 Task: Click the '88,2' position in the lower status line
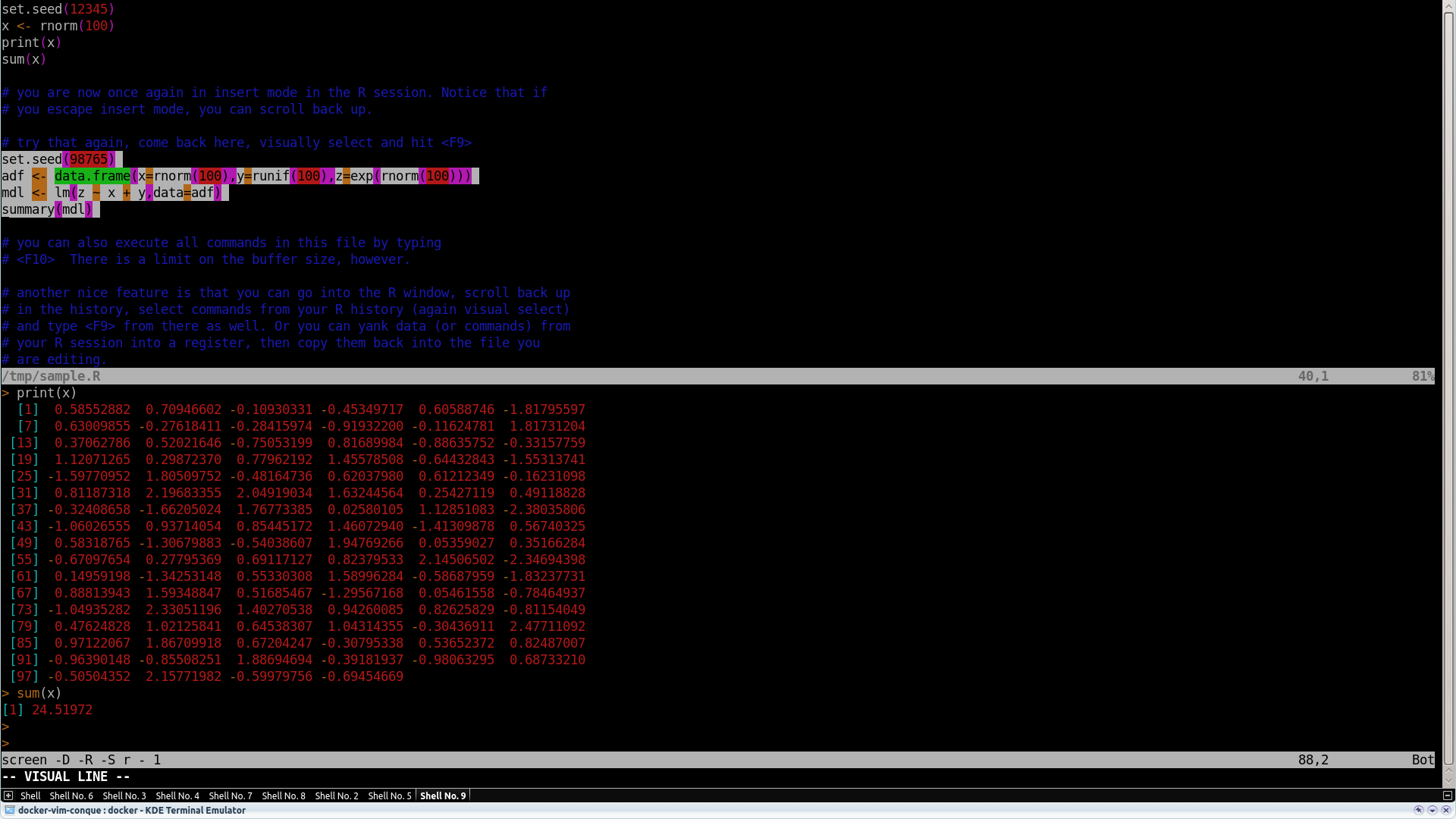[1313, 760]
